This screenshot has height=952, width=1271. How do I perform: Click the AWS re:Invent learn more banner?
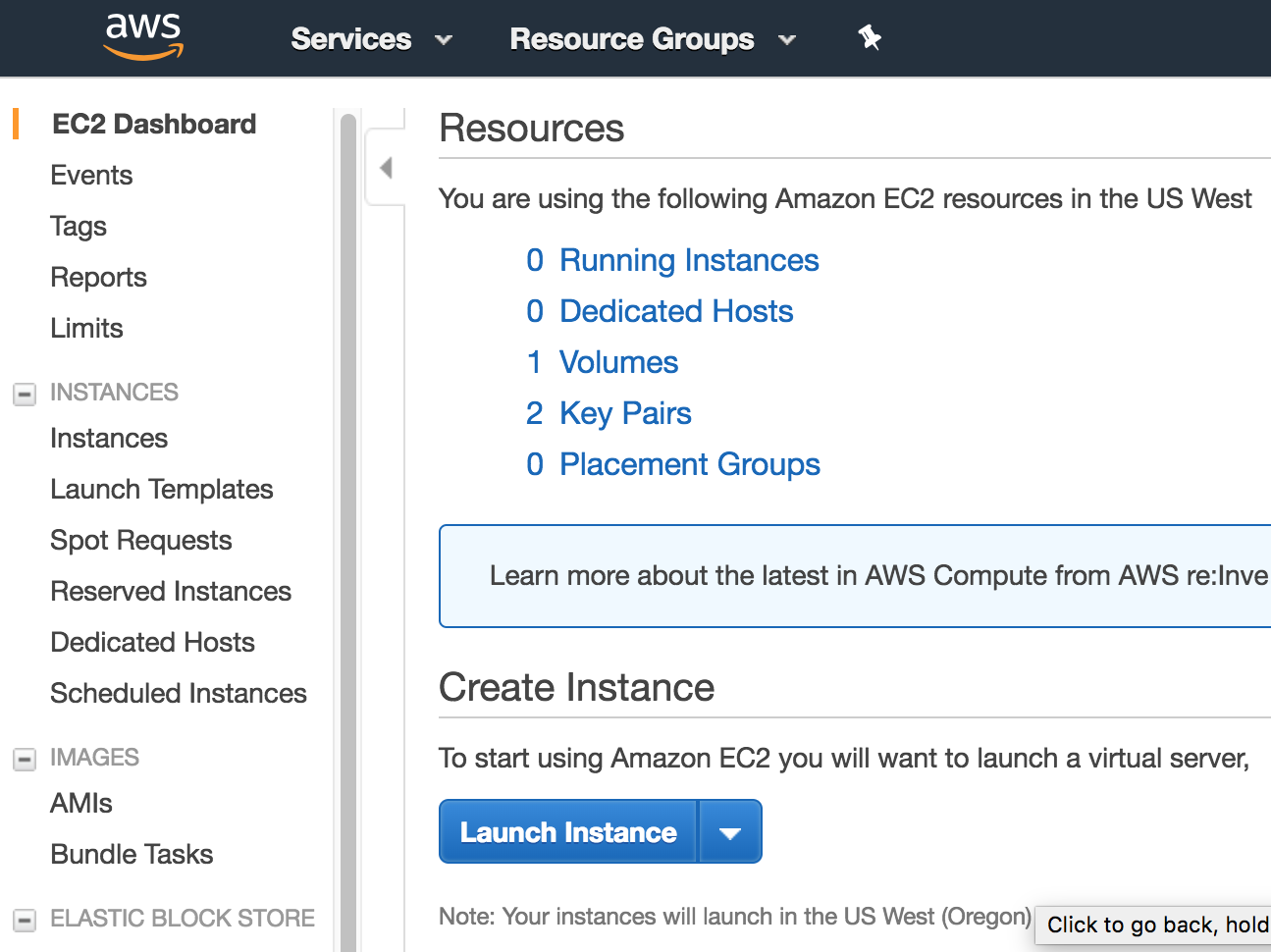click(855, 576)
